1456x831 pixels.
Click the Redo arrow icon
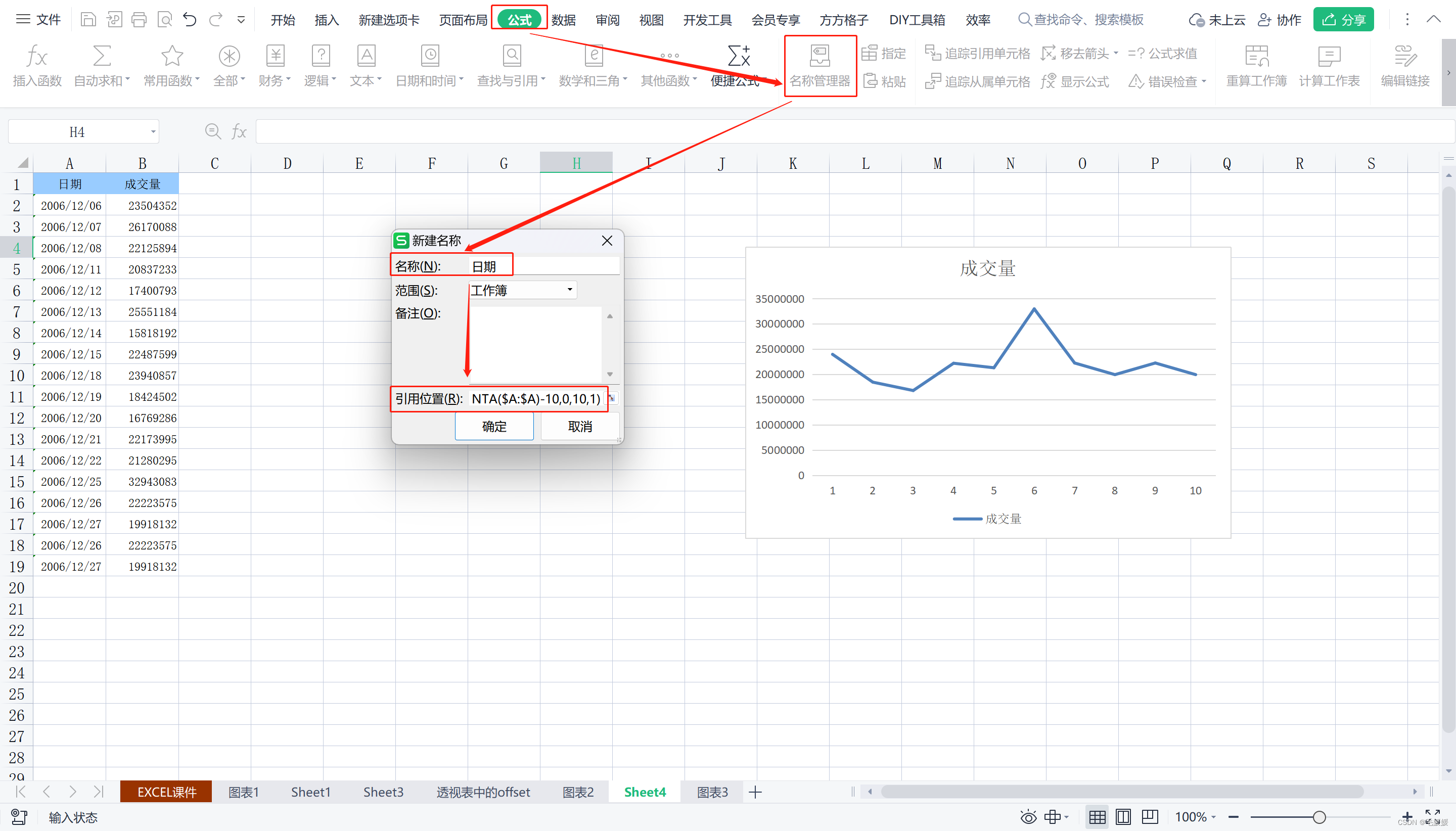215,20
